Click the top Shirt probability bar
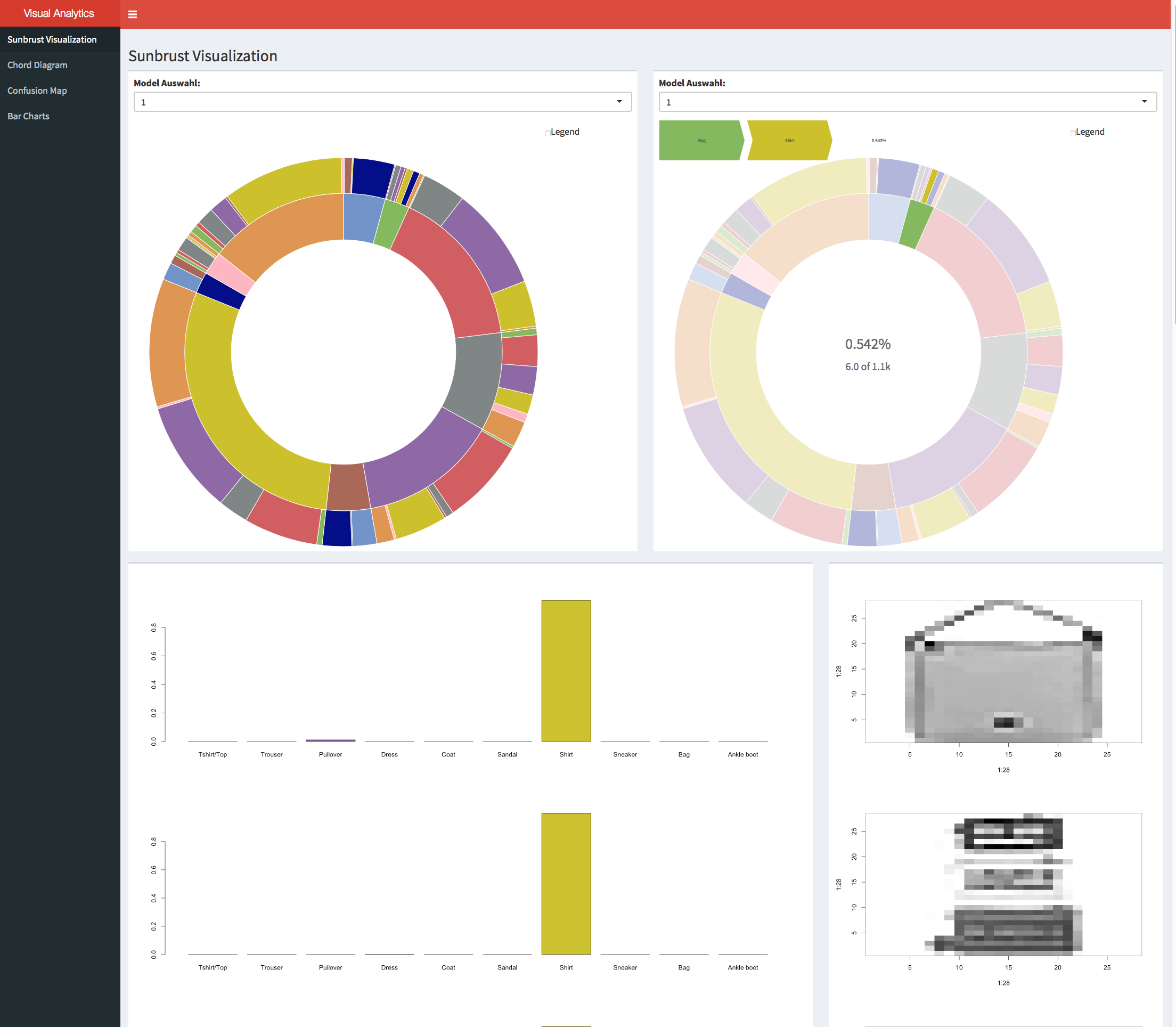 [x=566, y=671]
